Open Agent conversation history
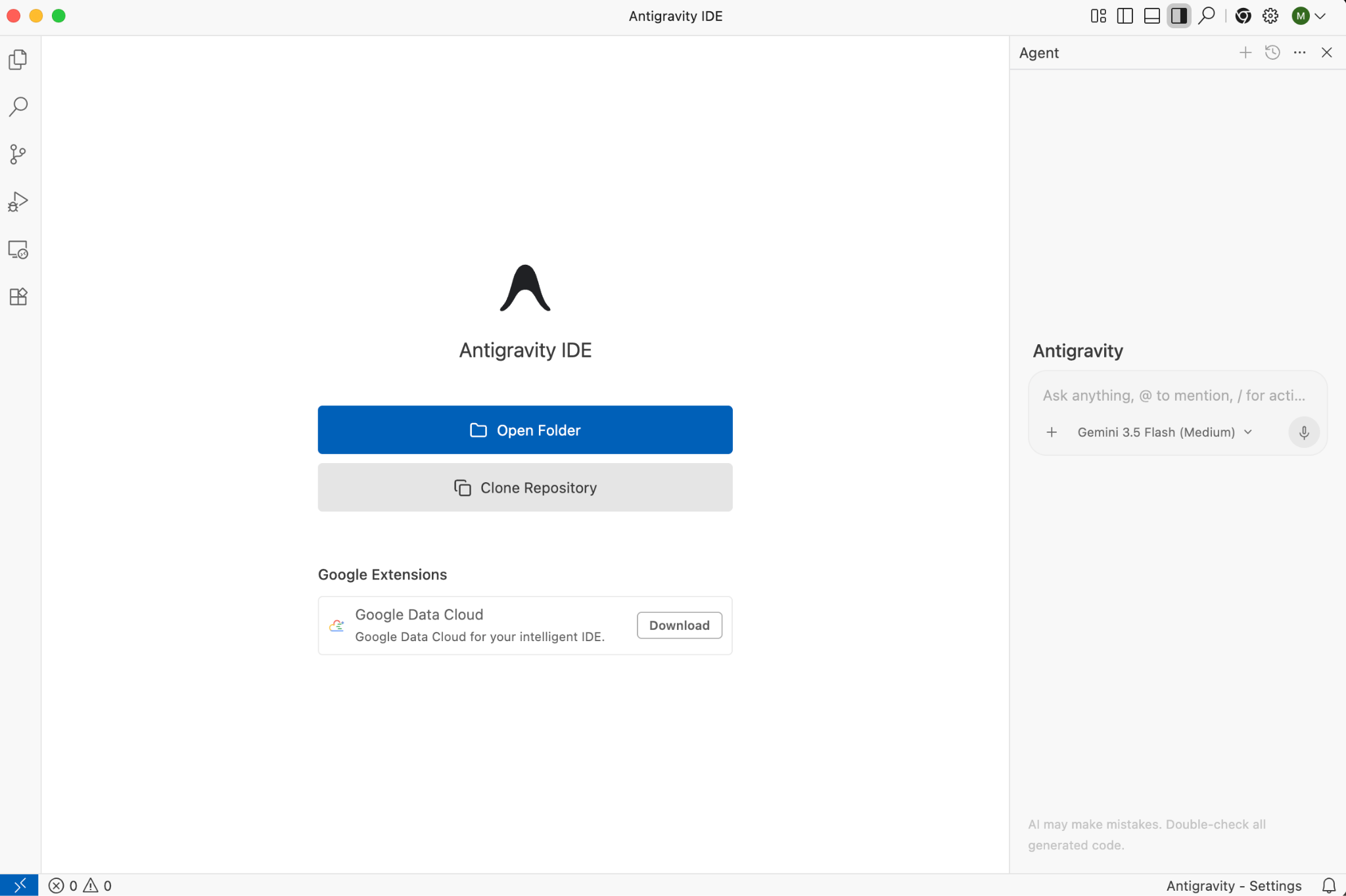Screen dimensions: 1346x896 [1272, 53]
